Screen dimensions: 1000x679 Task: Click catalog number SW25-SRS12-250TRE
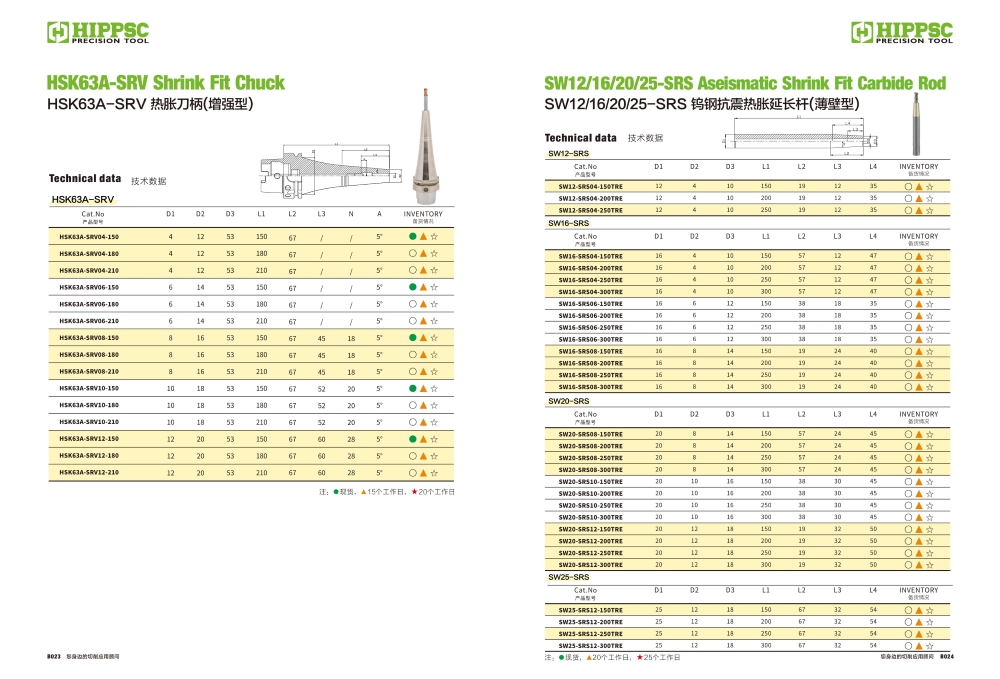tap(591, 634)
